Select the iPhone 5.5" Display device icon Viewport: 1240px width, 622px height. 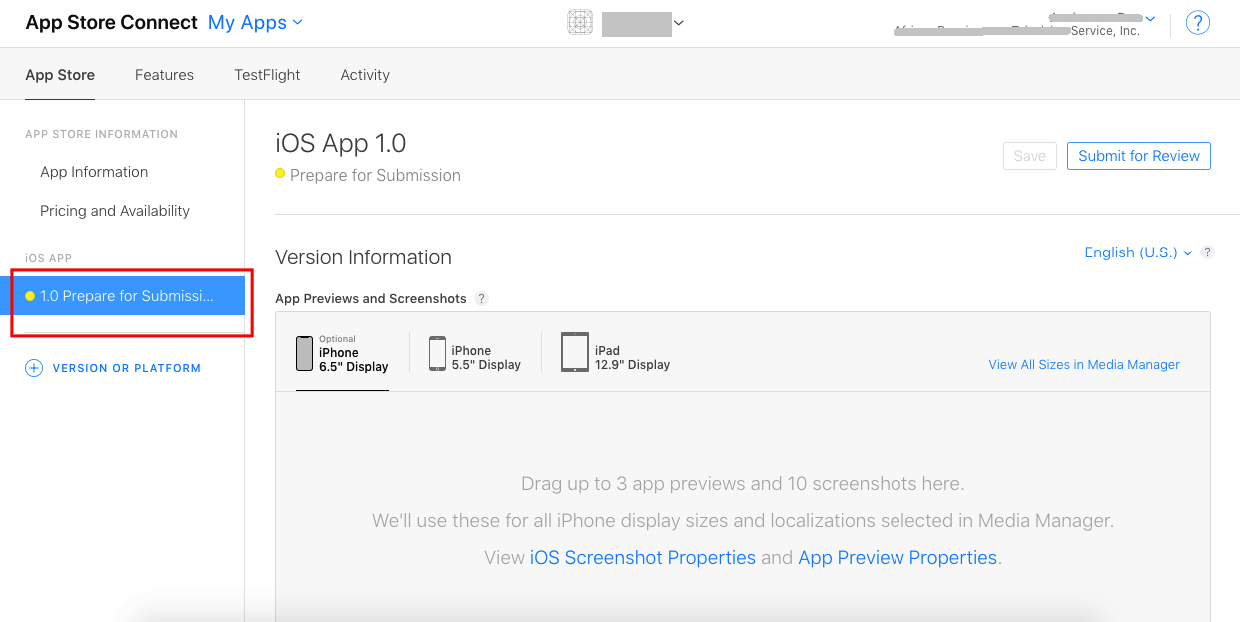(x=437, y=353)
